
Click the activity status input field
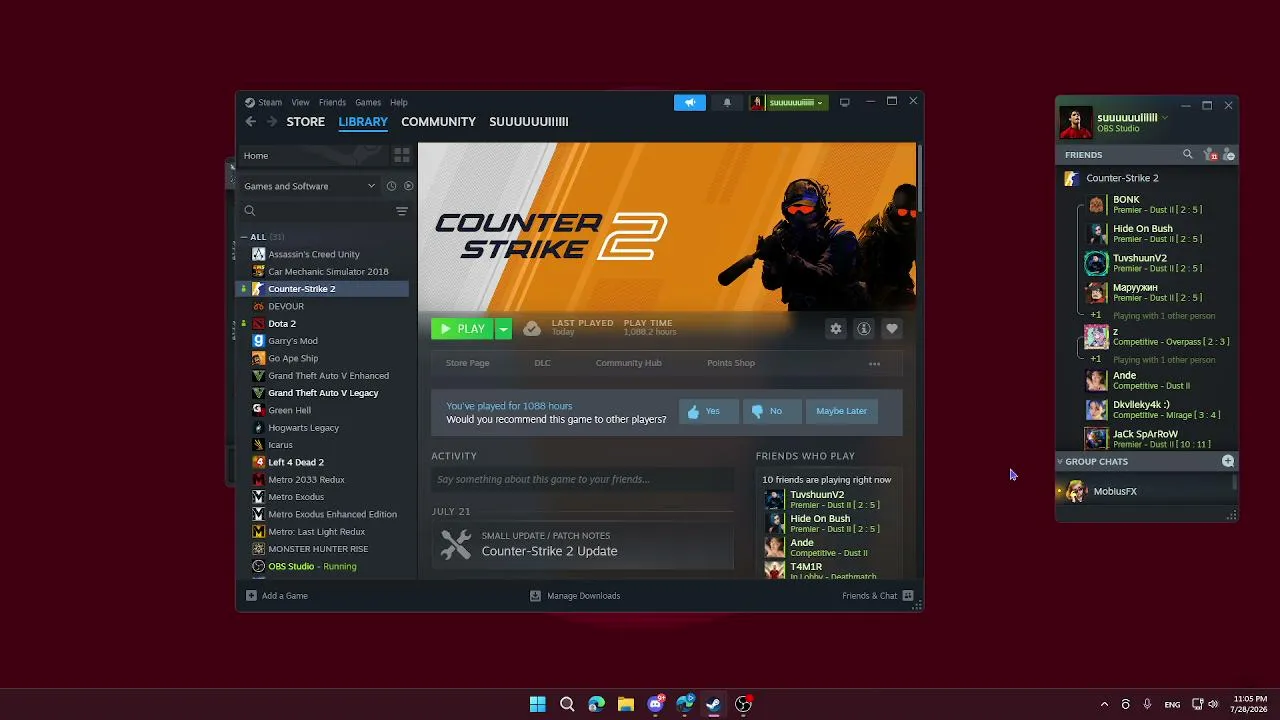pos(582,480)
